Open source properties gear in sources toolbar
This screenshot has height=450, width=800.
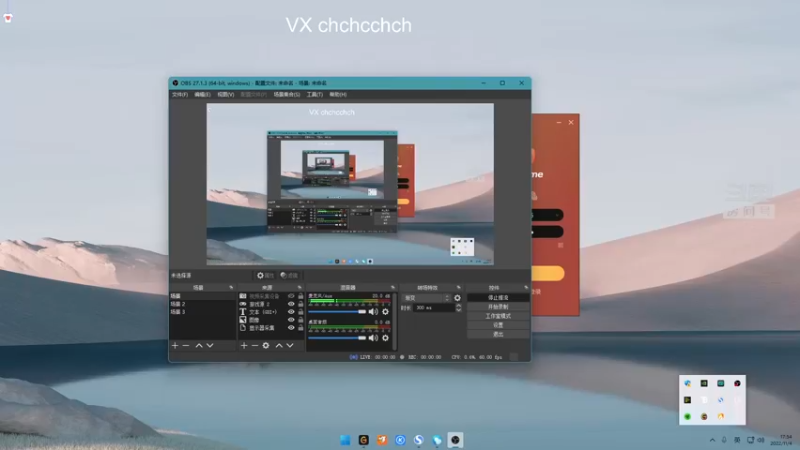click(266, 345)
